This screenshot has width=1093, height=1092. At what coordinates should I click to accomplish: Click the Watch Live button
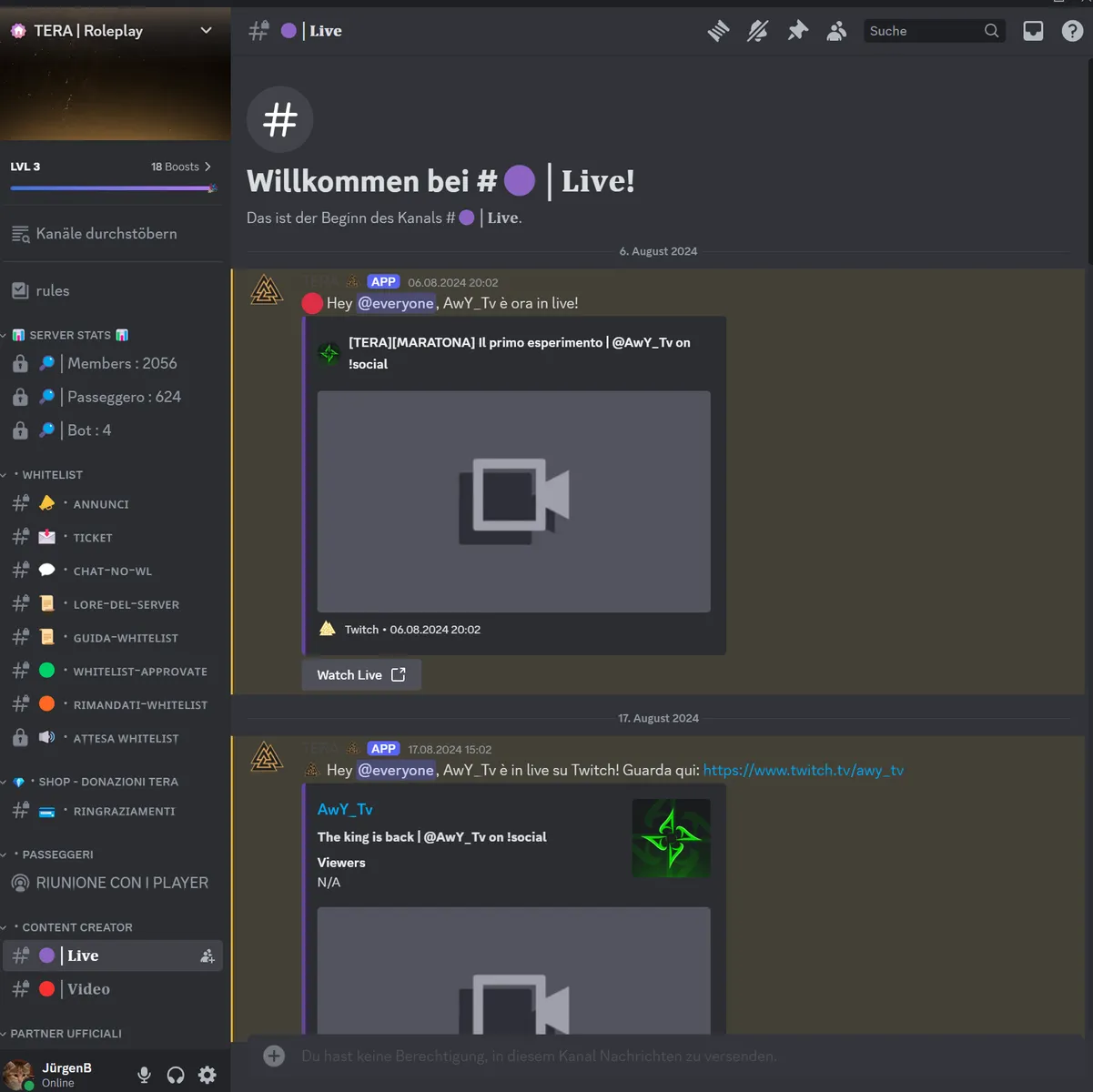click(360, 674)
